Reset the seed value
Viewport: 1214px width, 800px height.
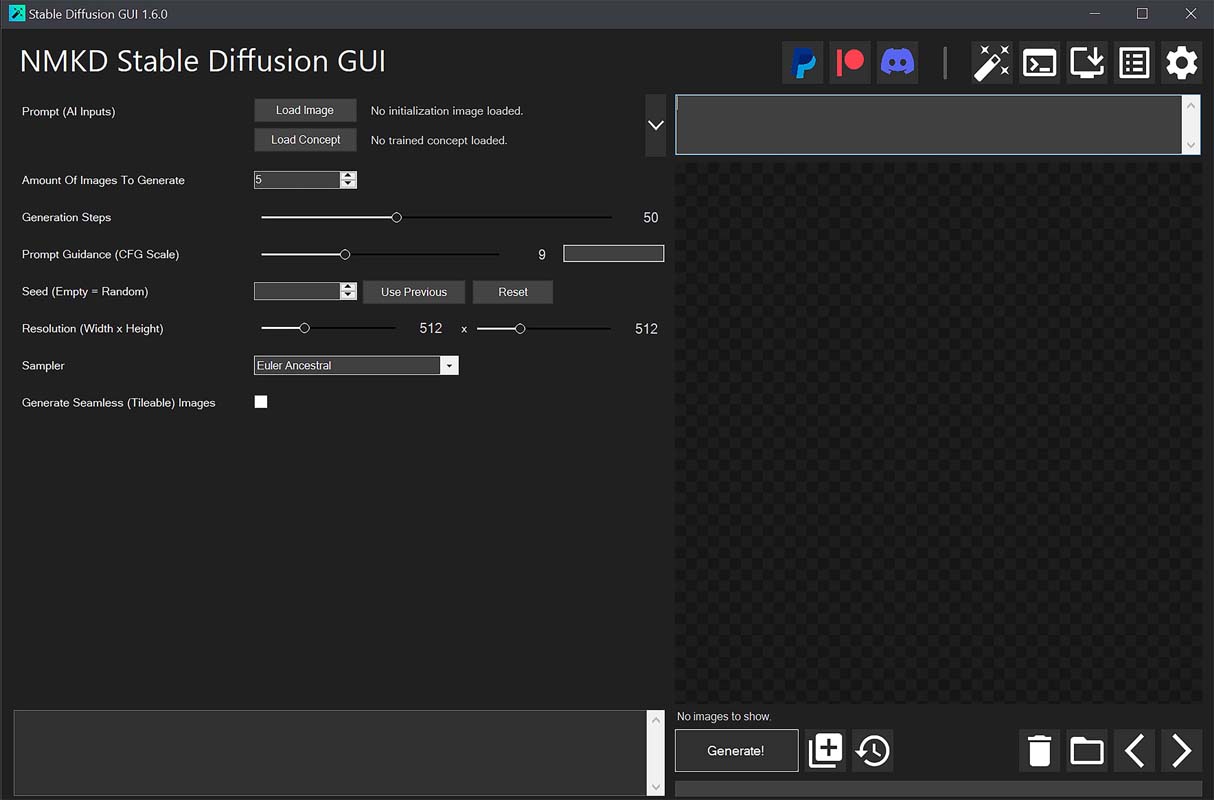click(513, 292)
